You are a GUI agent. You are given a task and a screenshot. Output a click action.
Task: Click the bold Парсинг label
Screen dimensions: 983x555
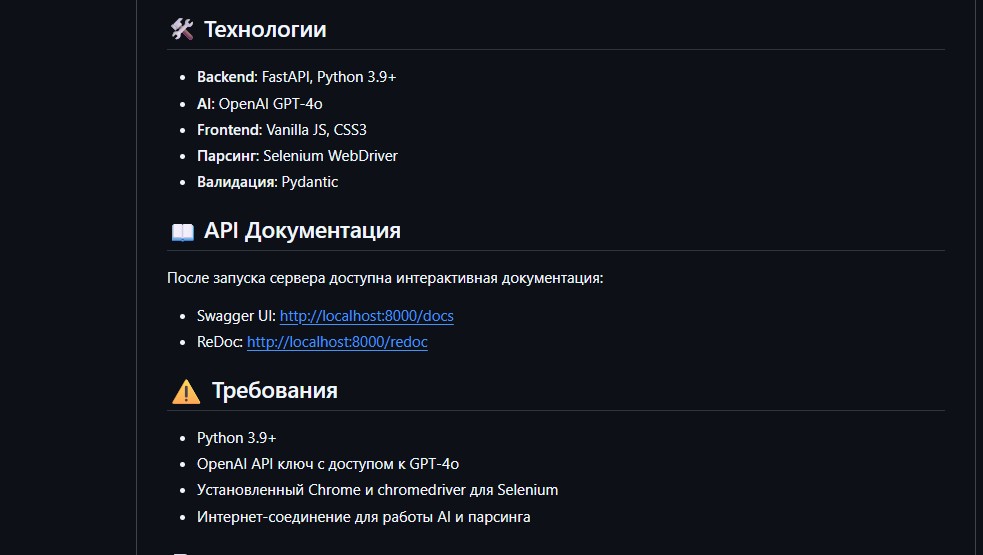pos(227,156)
